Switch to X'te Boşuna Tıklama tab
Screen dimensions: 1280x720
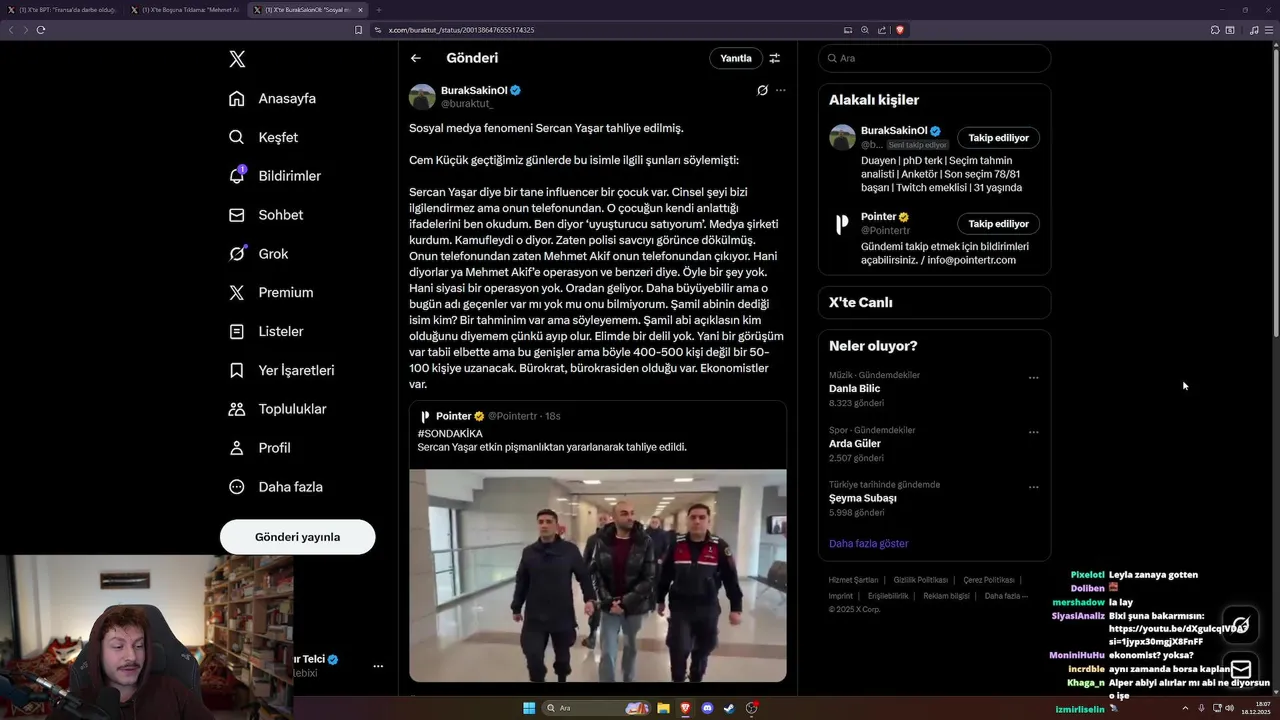[x=185, y=9]
